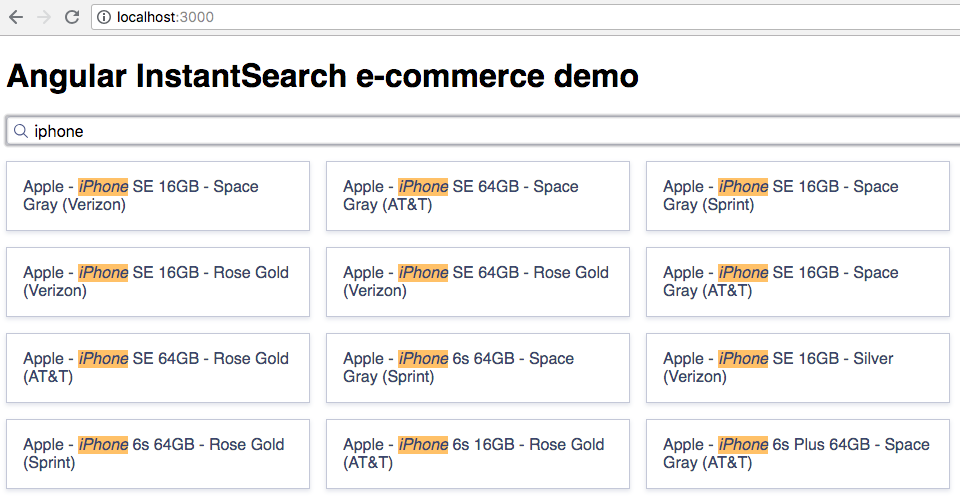Open iPhone 6s 16GB Rose Gold AT&T result
Viewport: 960px width, 500px height.
pos(477,454)
